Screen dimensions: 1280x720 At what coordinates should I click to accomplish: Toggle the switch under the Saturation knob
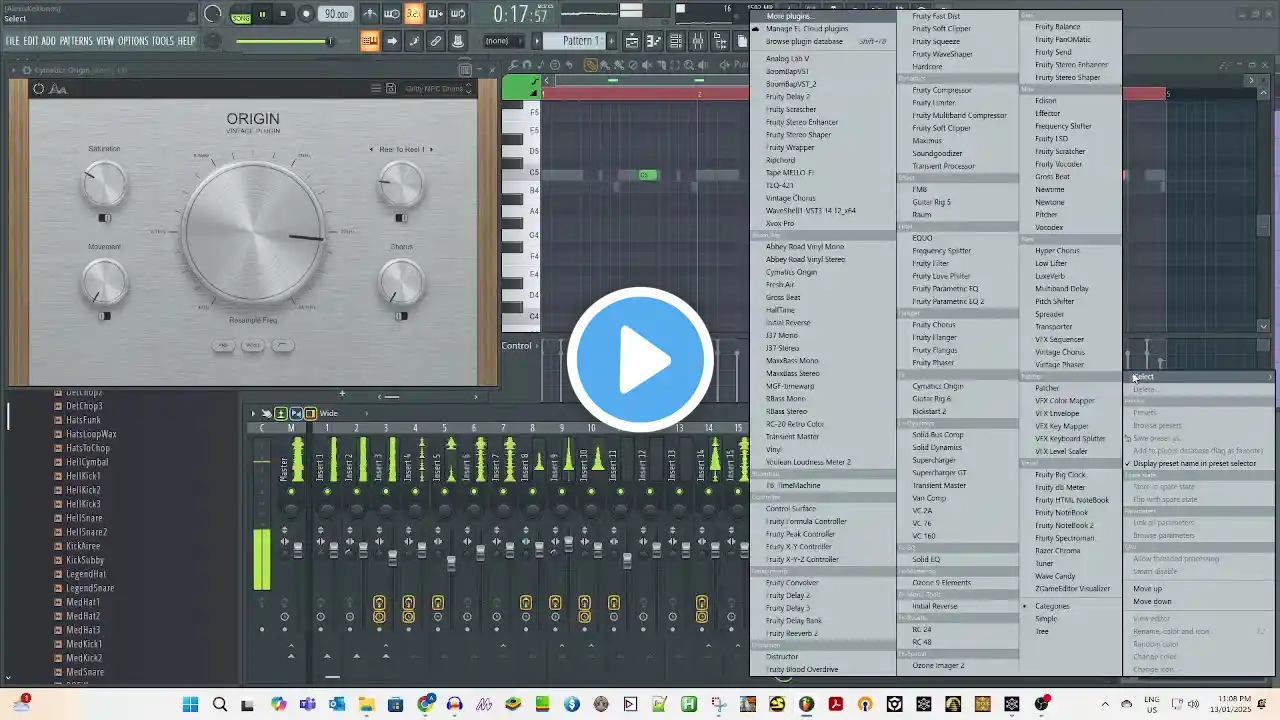[104, 217]
